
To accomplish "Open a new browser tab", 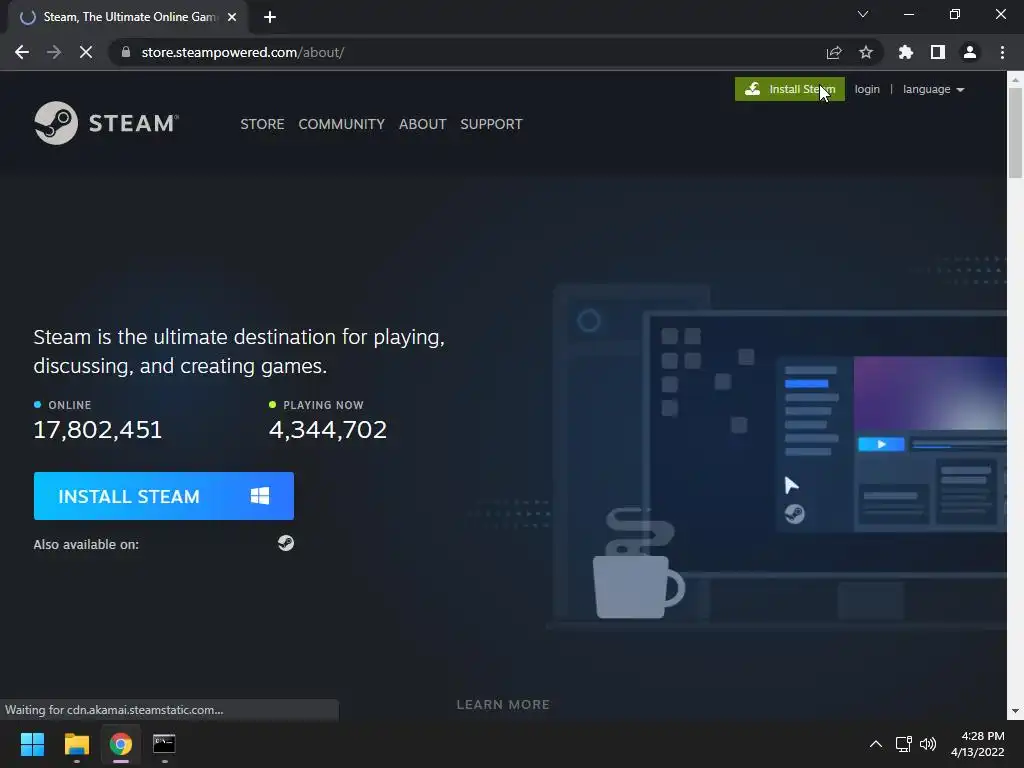I will (270, 17).
